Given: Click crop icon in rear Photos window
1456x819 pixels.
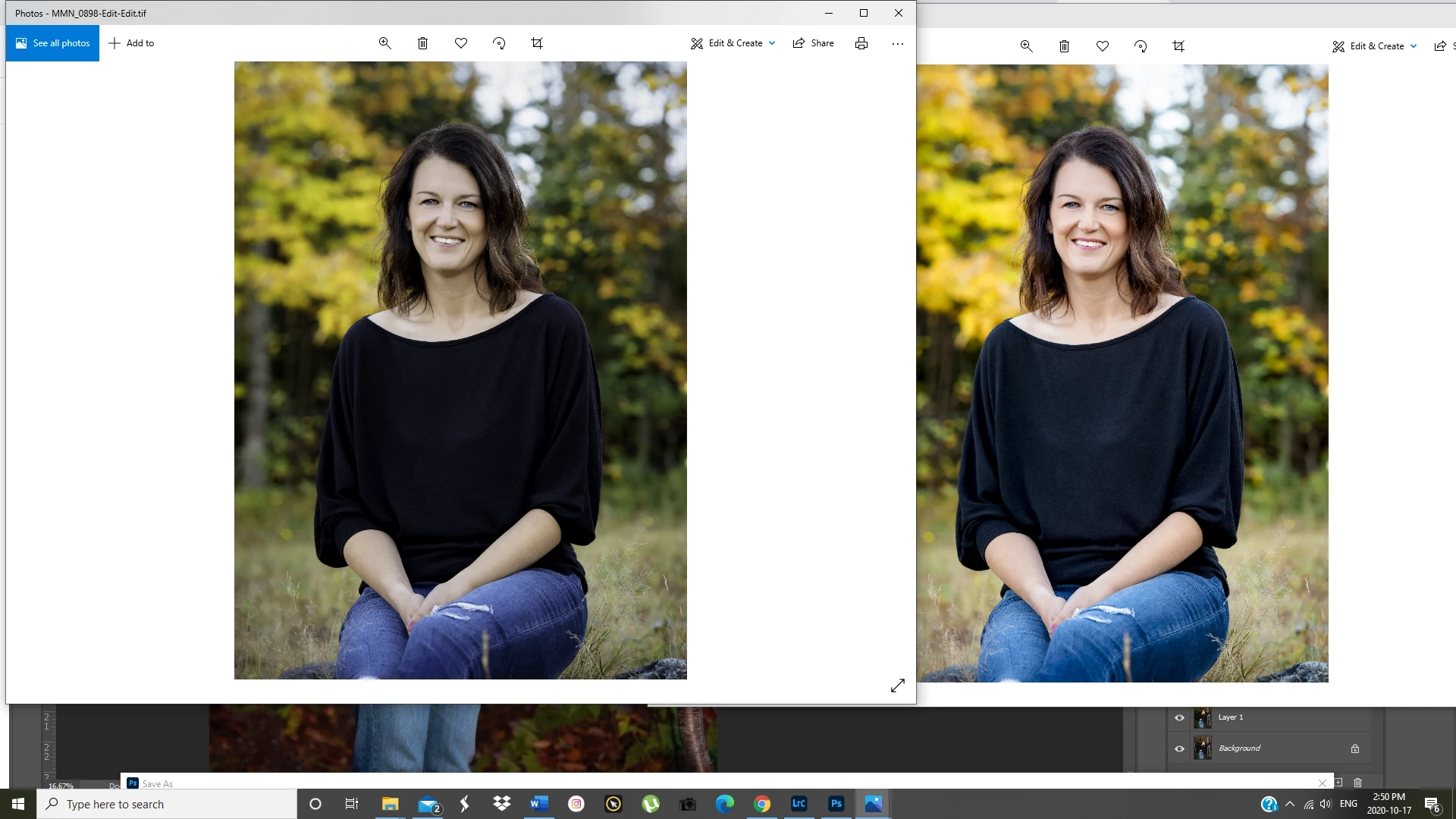Looking at the screenshot, I should (x=1178, y=46).
